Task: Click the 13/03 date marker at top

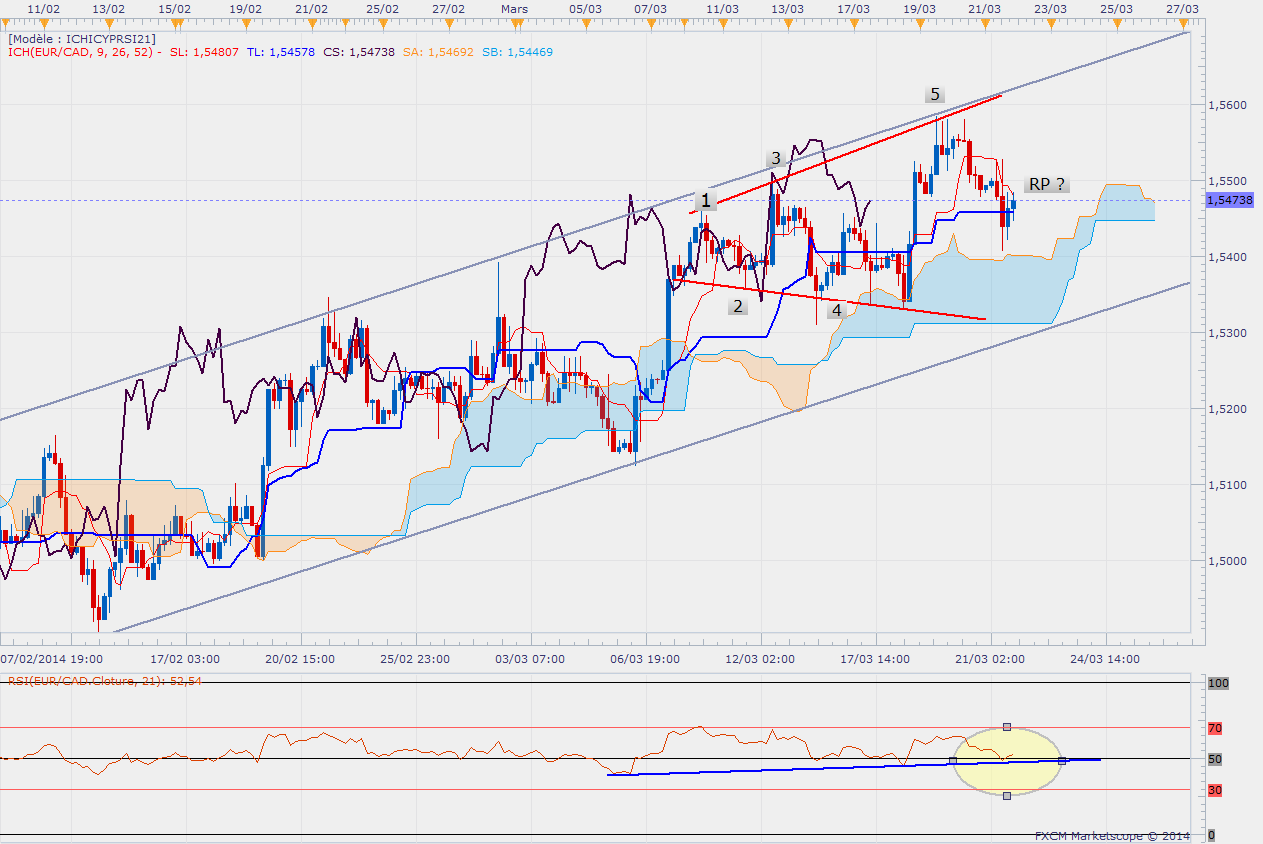Action: (787, 8)
